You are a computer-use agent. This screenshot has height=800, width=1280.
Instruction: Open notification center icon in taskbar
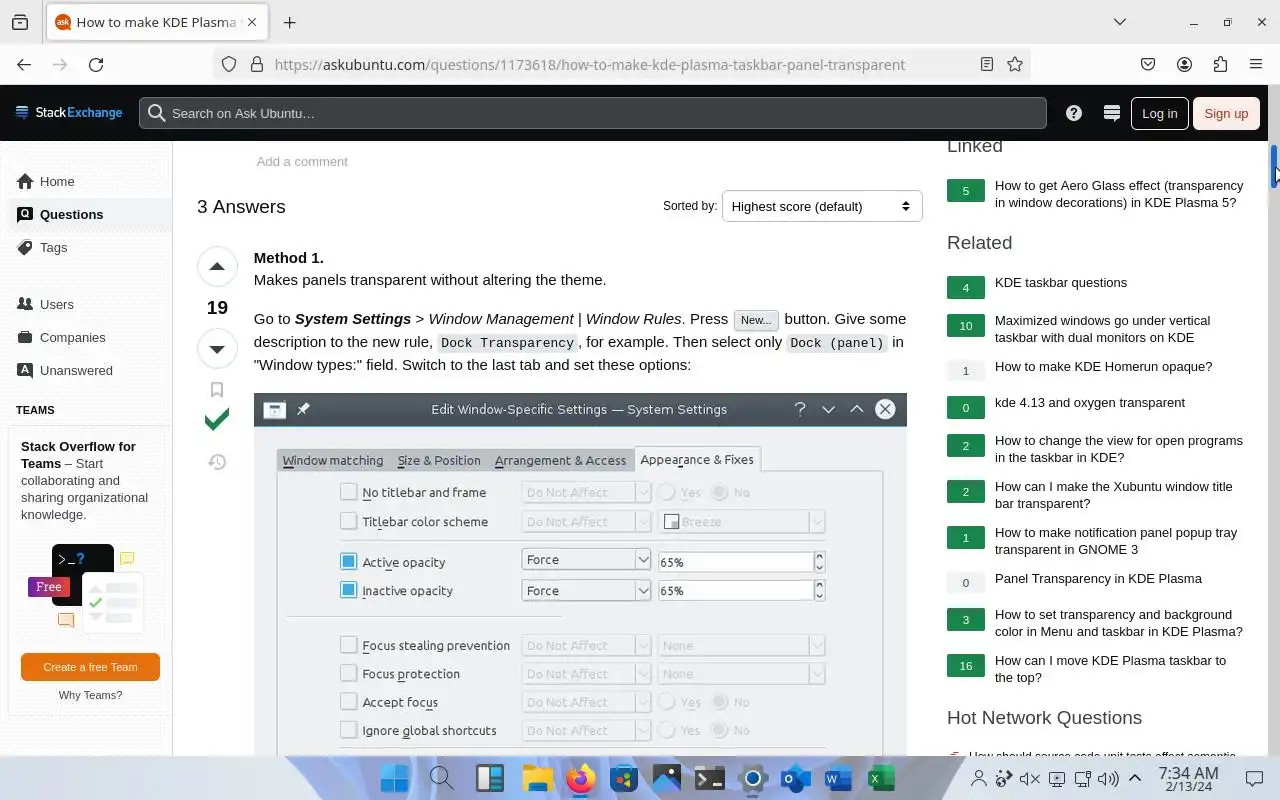pyautogui.click(x=1254, y=778)
